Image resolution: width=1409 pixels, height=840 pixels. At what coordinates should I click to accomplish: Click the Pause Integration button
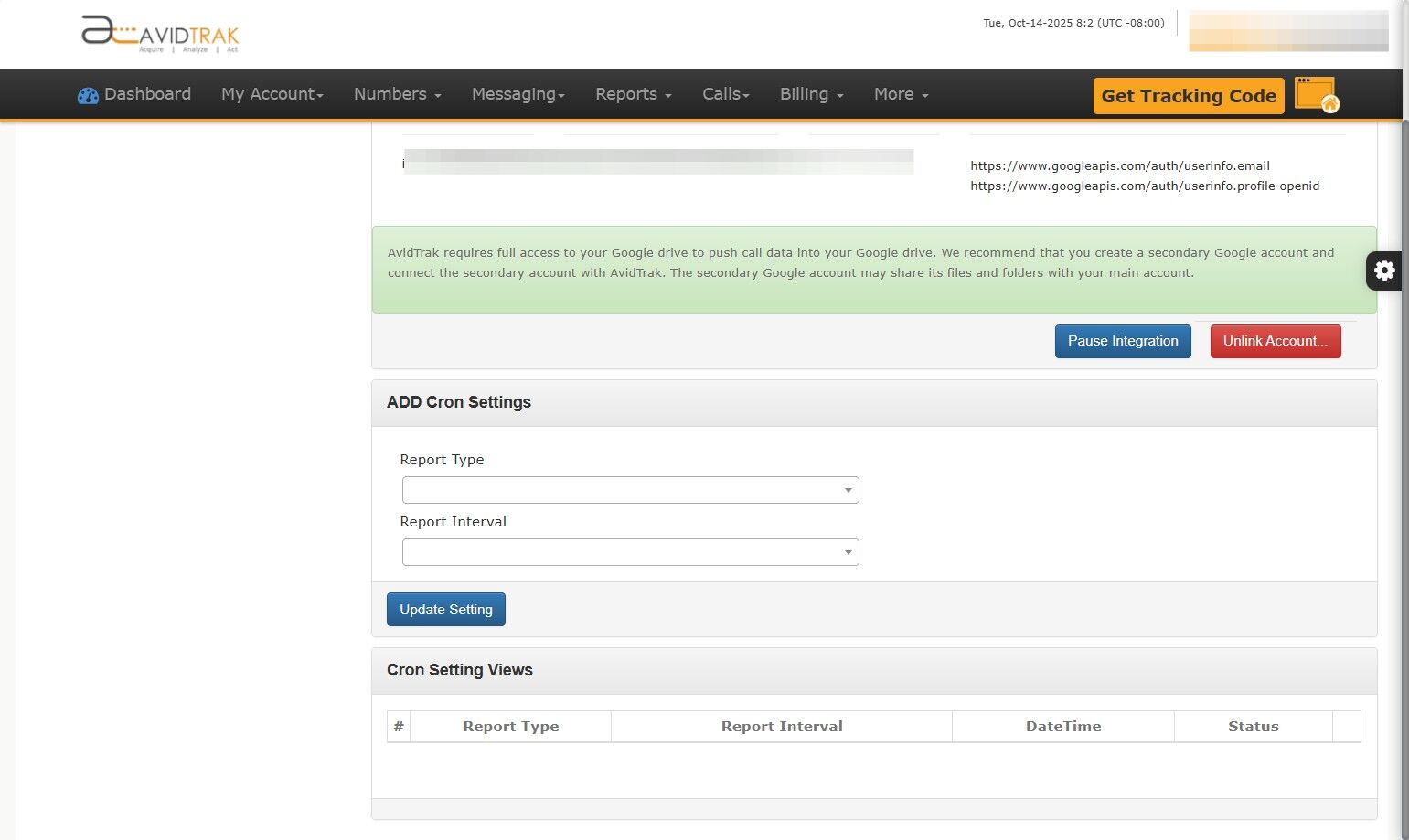pyautogui.click(x=1123, y=341)
